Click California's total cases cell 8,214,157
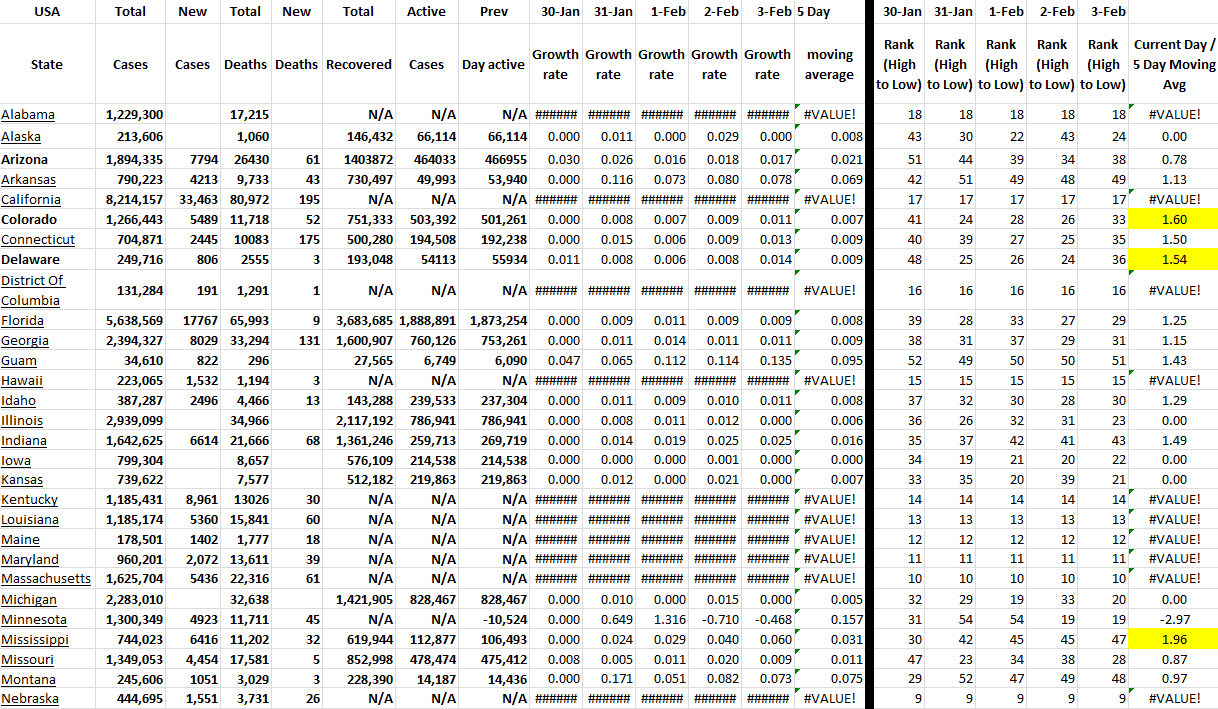 point(134,199)
